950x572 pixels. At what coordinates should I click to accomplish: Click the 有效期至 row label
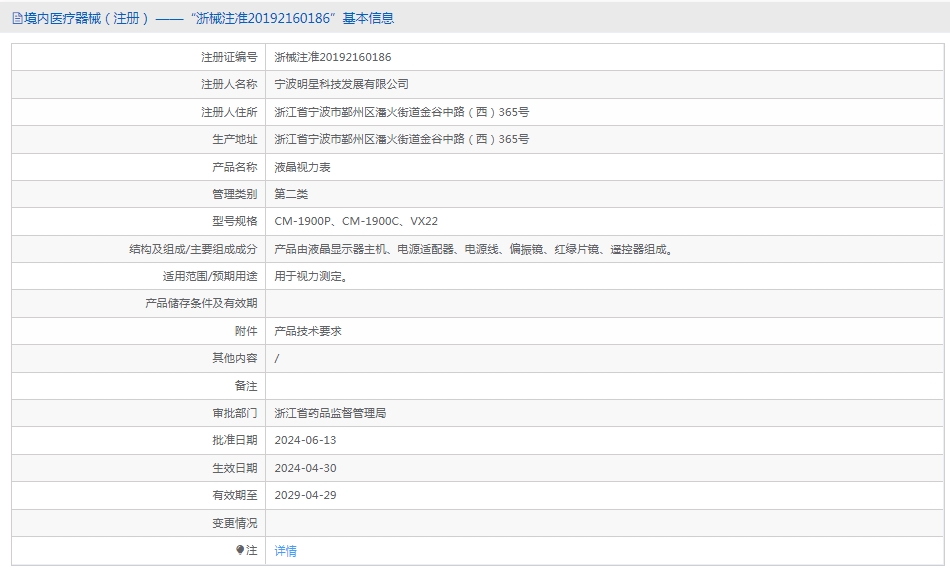click(234, 496)
